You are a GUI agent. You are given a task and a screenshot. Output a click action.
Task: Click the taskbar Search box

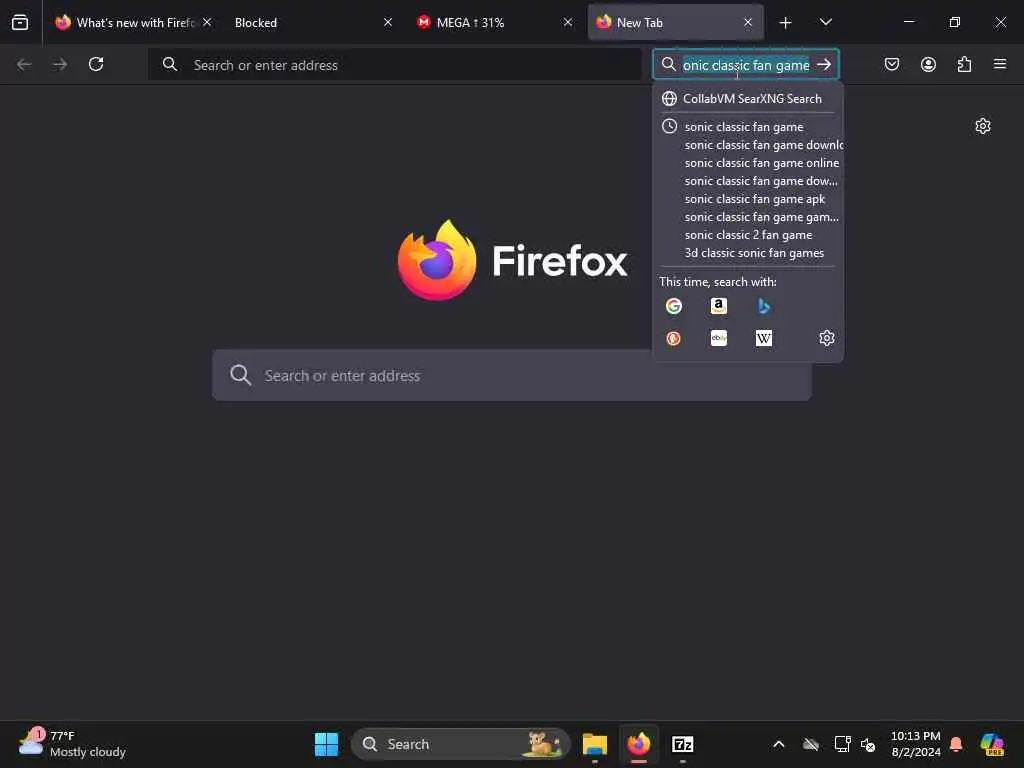click(460, 744)
